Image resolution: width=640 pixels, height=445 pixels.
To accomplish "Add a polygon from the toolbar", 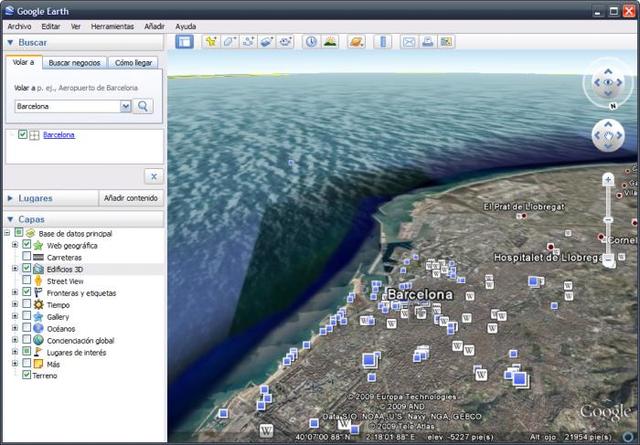I will 230,42.
